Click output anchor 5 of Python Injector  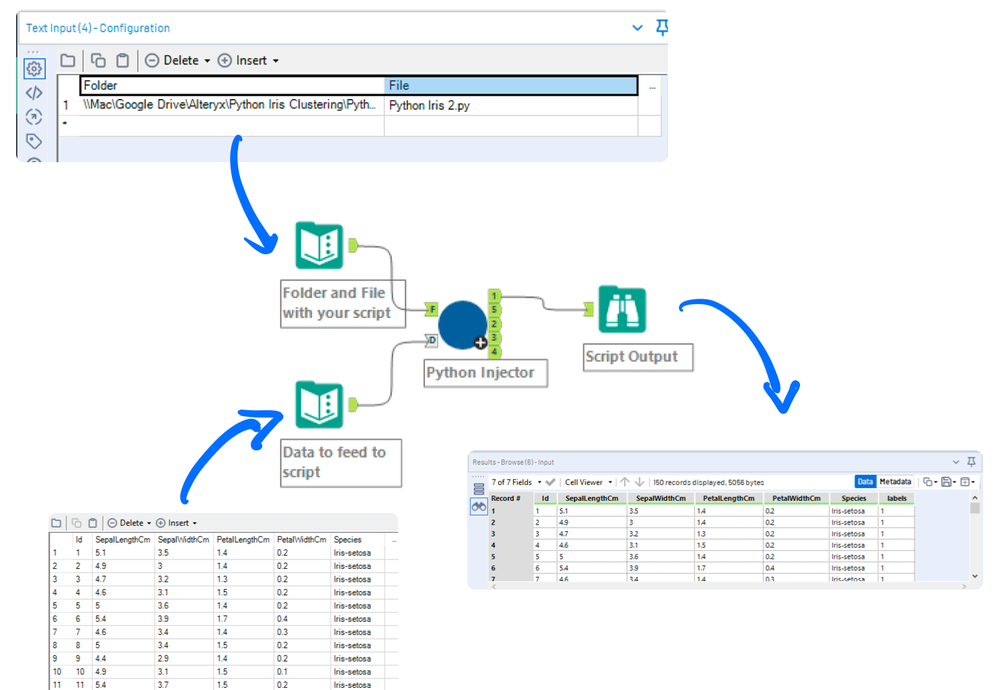[494, 310]
